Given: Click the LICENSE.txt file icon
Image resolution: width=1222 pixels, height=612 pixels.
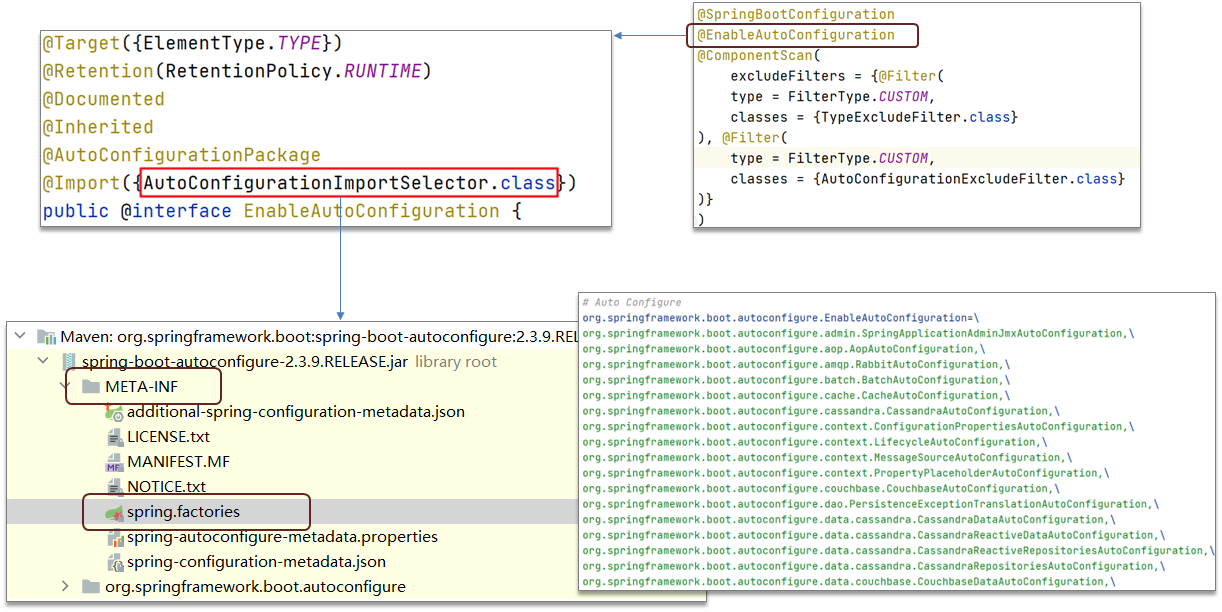Looking at the screenshot, I should 114,437.
